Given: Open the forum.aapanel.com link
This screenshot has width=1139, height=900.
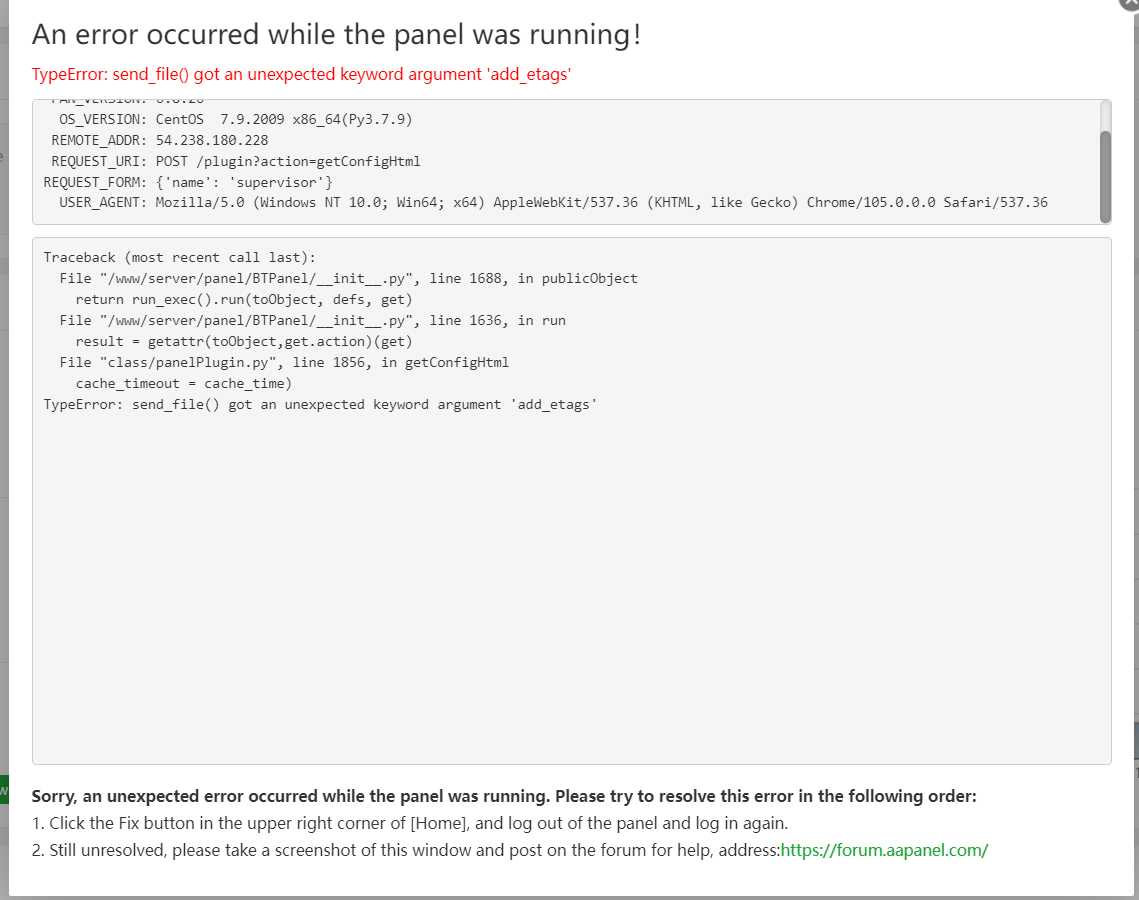Looking at the screenshot, I should (884, 850).
